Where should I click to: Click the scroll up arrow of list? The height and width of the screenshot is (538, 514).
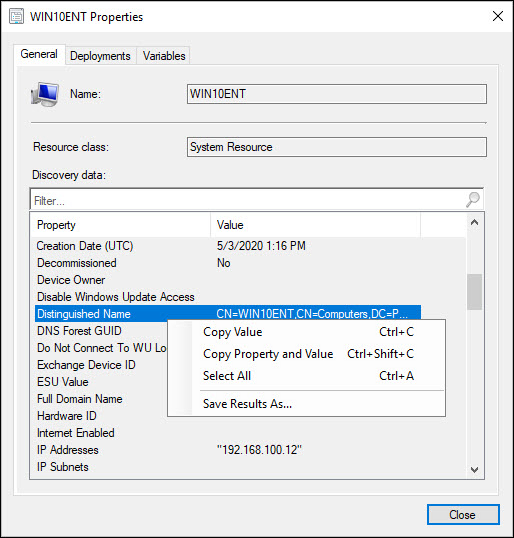pyautogui.click(x=475, y=222)
